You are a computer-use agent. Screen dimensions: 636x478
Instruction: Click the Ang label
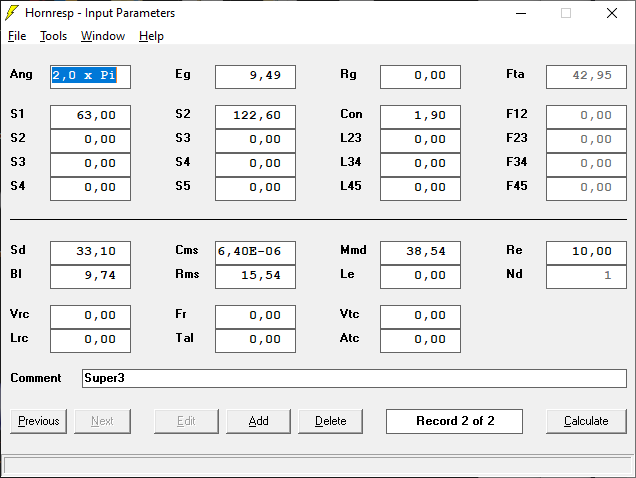click(x=21, y=75)
